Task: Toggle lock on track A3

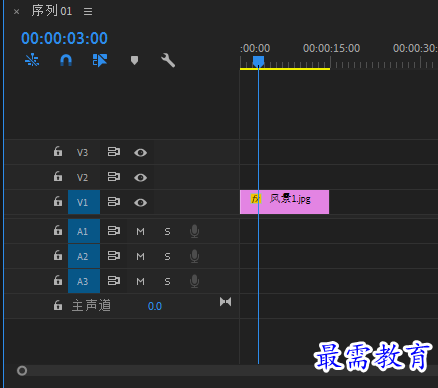Action: (58, 280)
